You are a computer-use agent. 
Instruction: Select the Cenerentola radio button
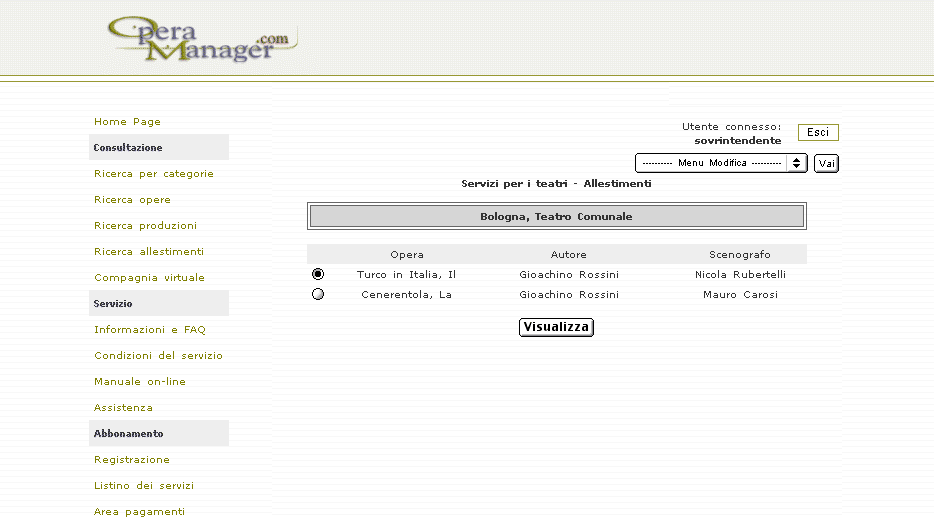[318, 294]
